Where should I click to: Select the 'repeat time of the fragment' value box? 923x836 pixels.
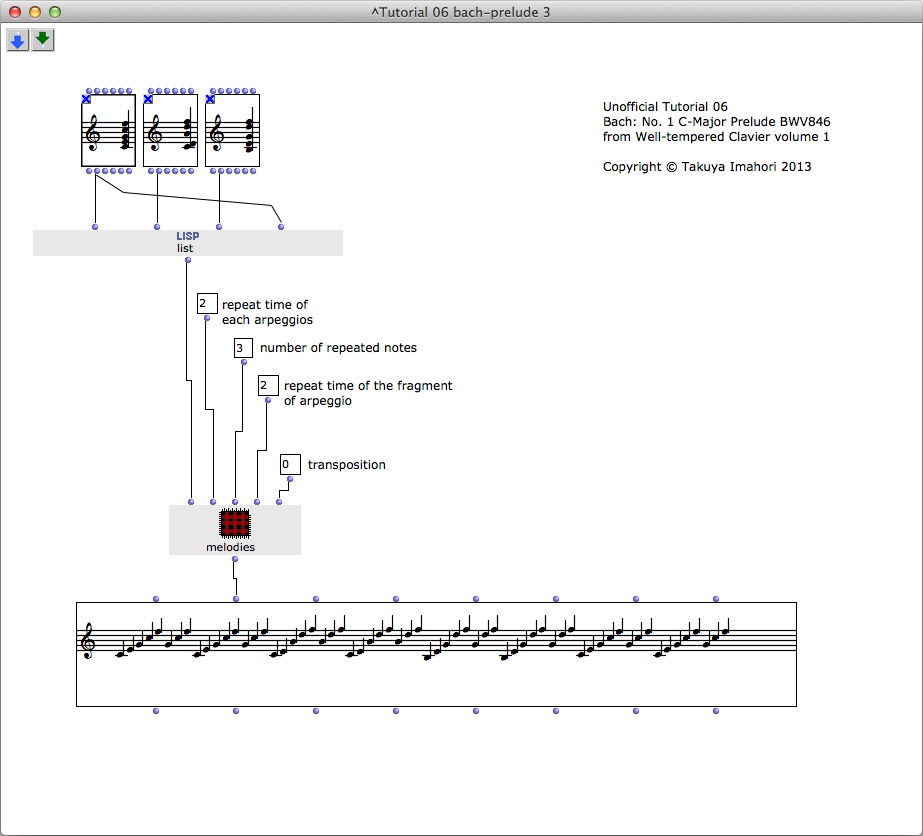click(267, 386)
